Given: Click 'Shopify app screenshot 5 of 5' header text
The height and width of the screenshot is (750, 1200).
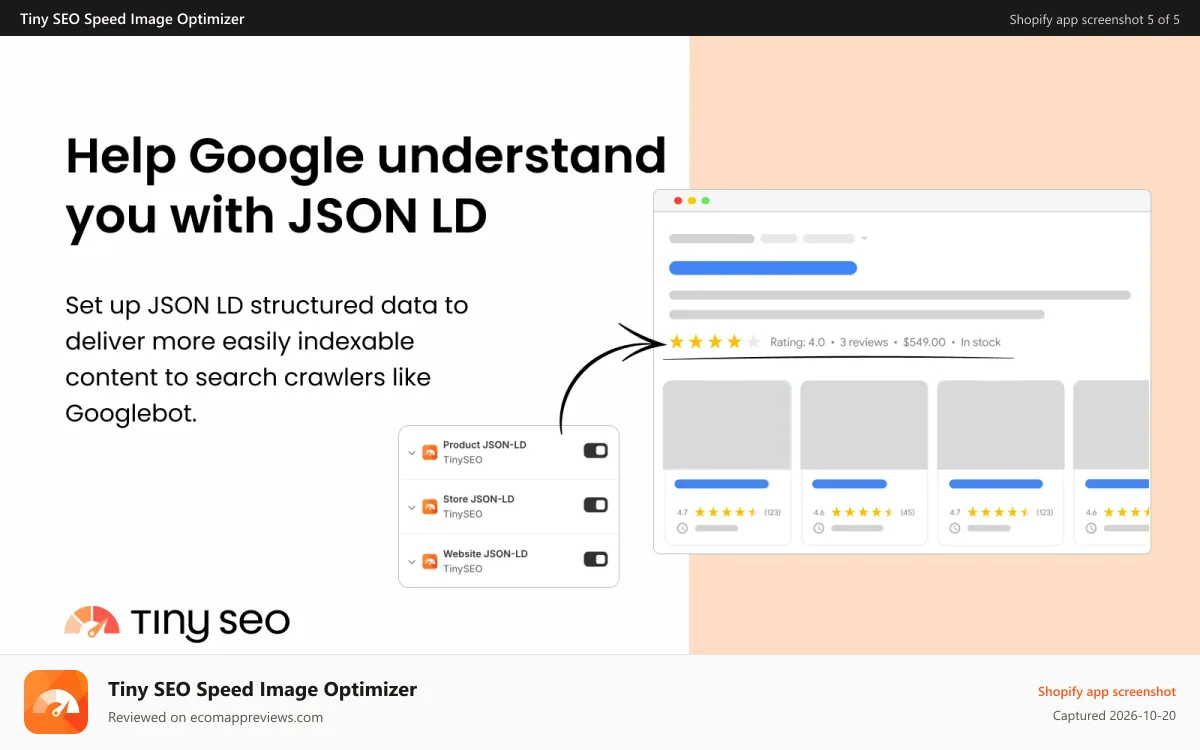Looking at the screenshot, I should pos(1095,19).
